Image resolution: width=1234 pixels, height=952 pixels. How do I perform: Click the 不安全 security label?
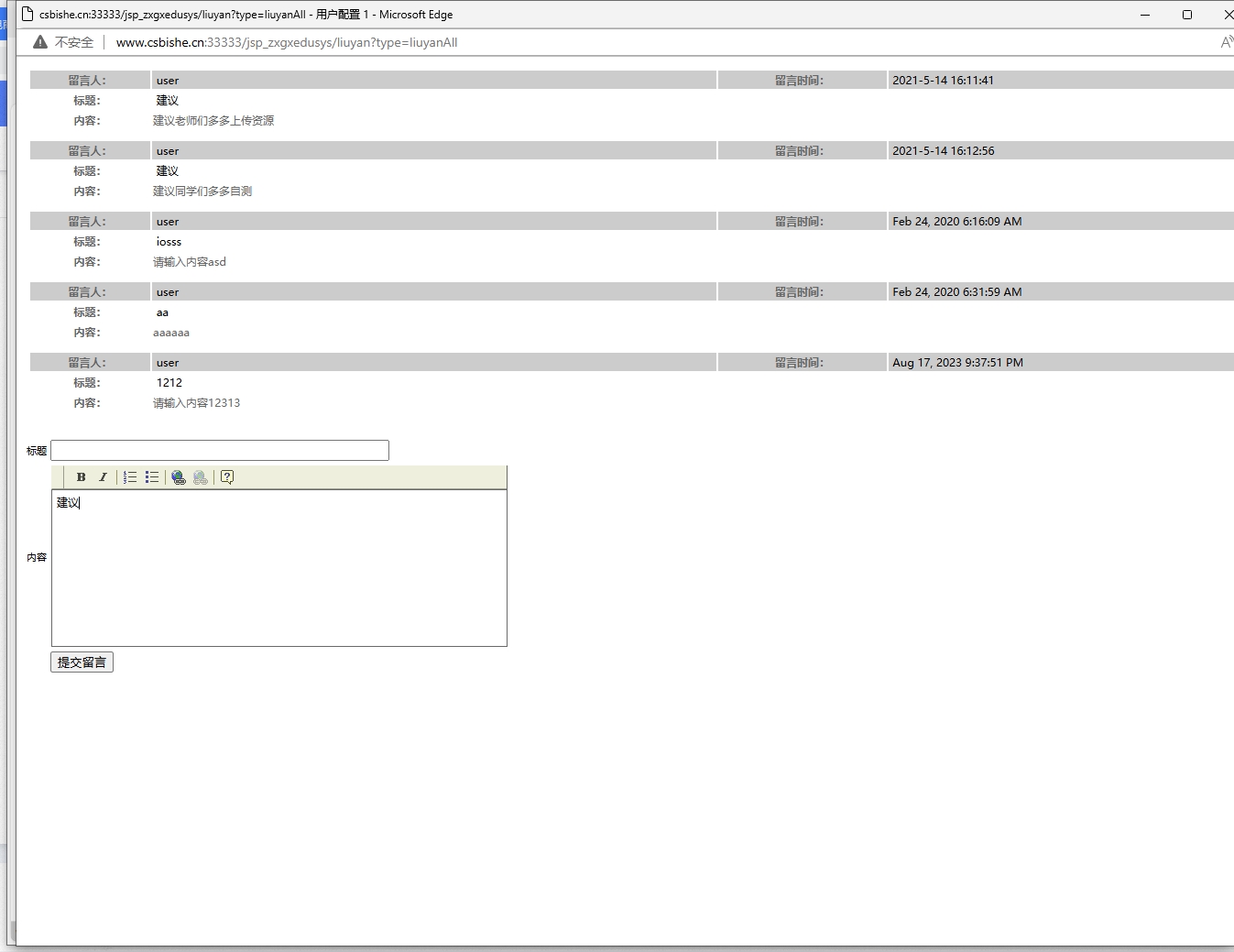coord(74,42)
